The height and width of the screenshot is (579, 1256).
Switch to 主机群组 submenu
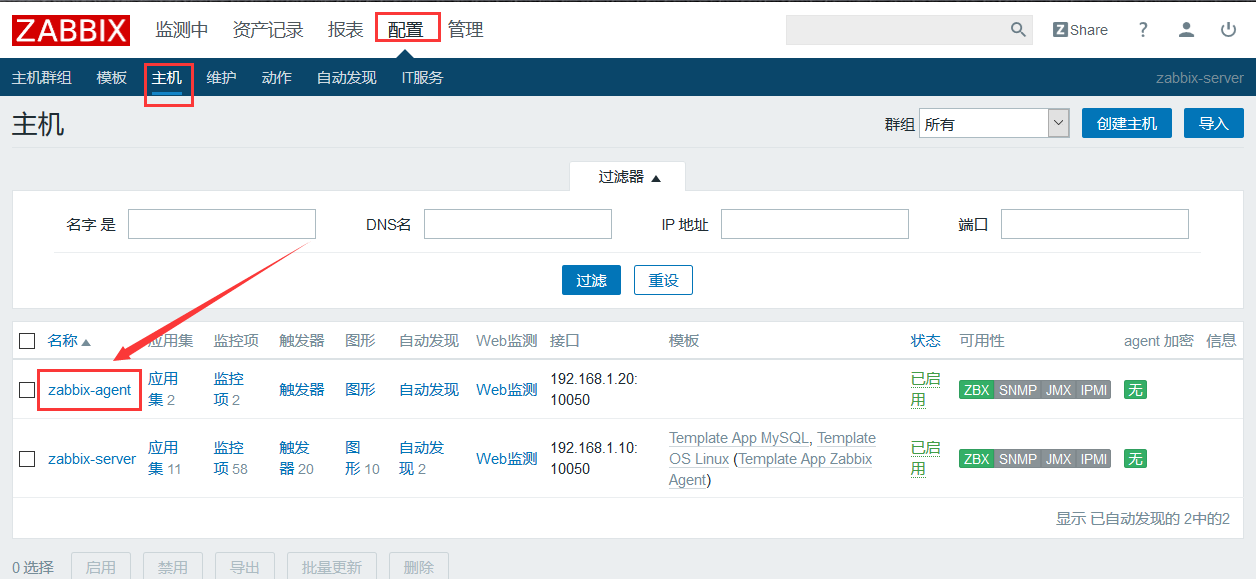point(42,77)
